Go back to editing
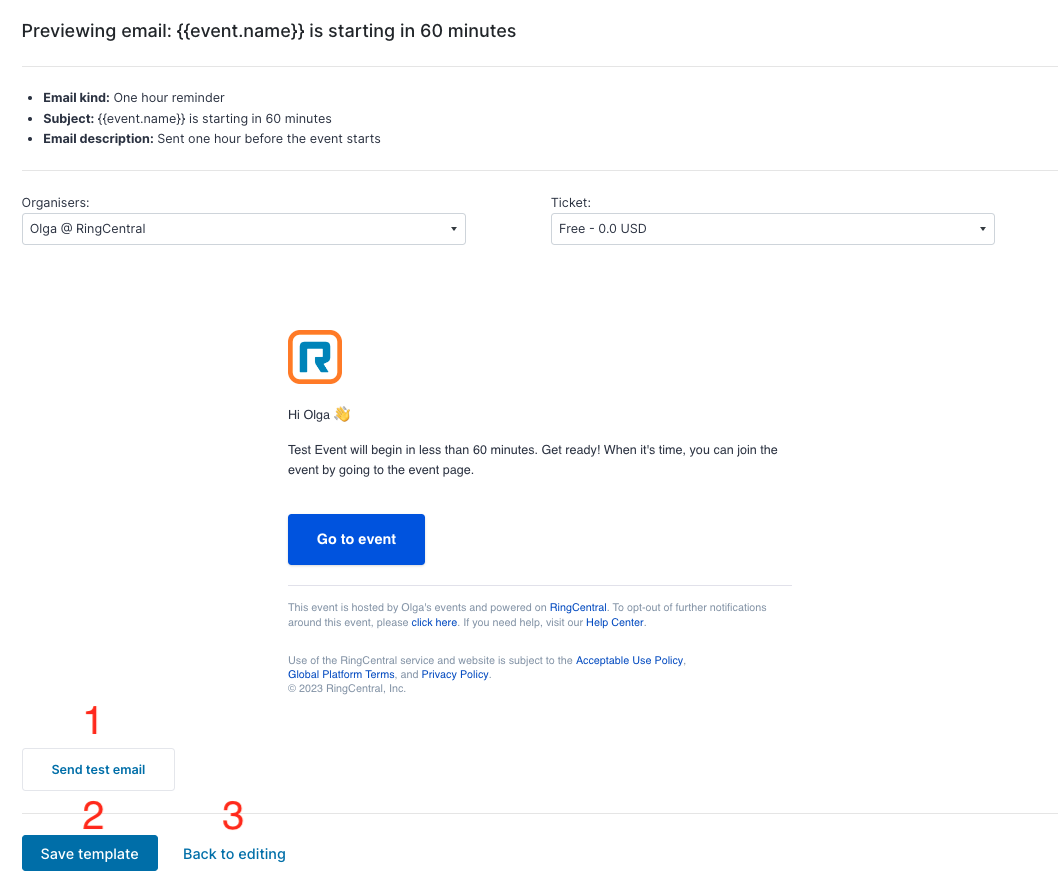 coord(234,854)
